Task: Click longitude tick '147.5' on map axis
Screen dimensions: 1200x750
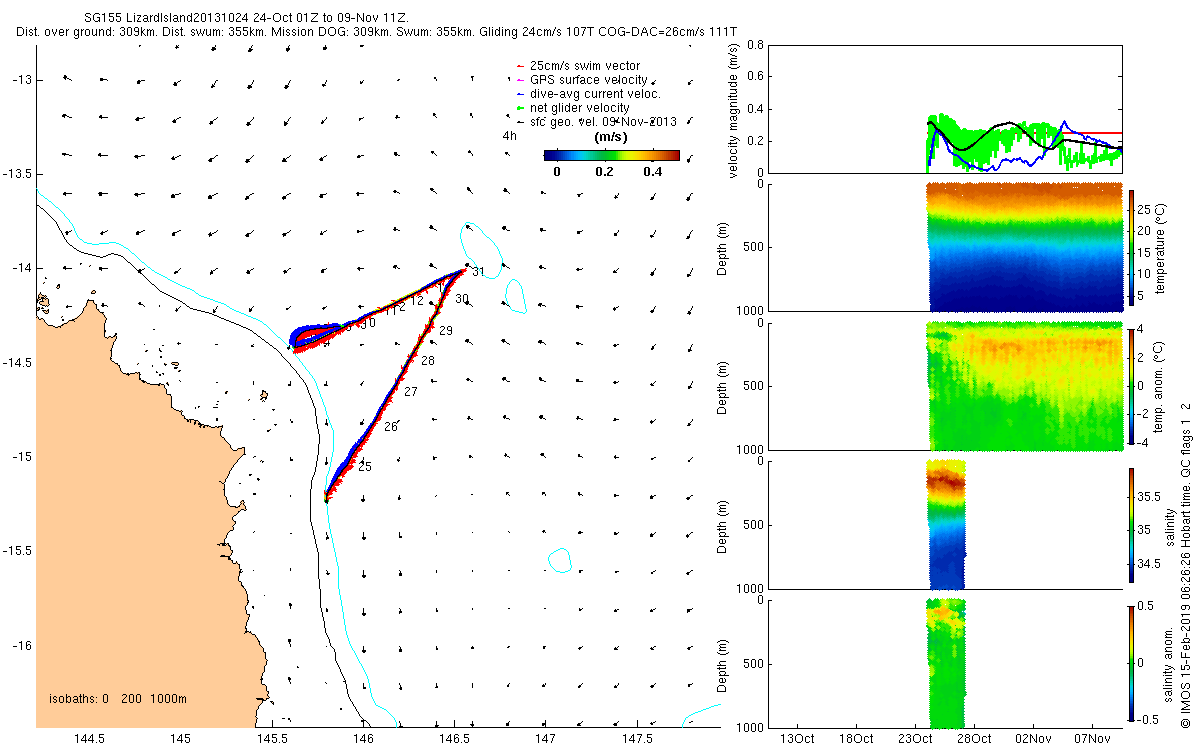Action: (637, 739)
